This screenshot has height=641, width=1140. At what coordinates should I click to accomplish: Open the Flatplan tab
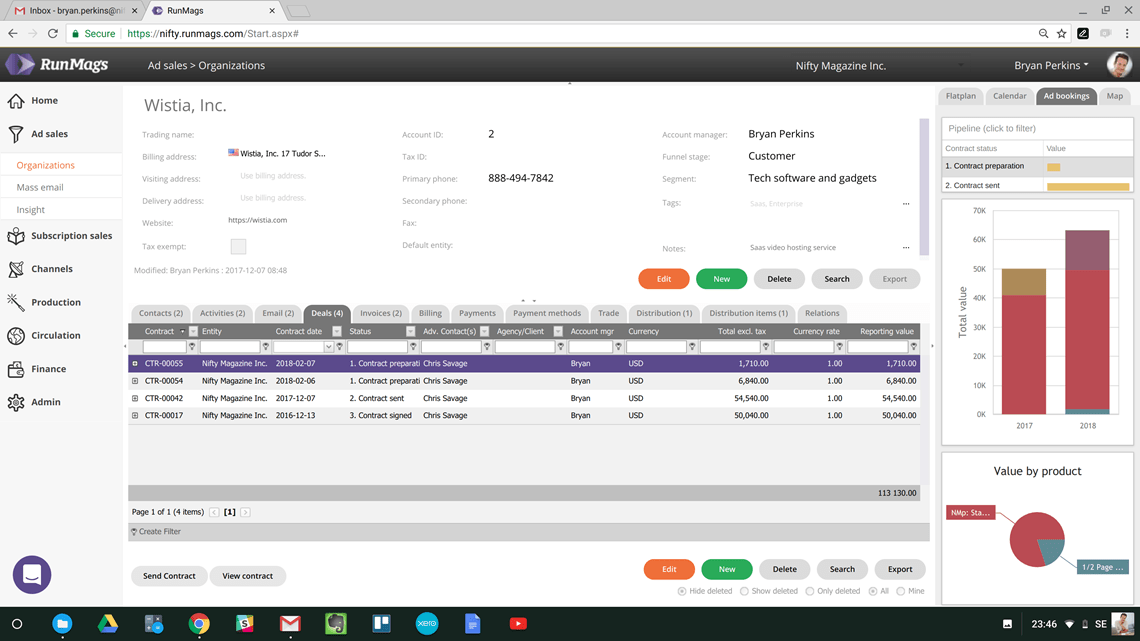960,96
